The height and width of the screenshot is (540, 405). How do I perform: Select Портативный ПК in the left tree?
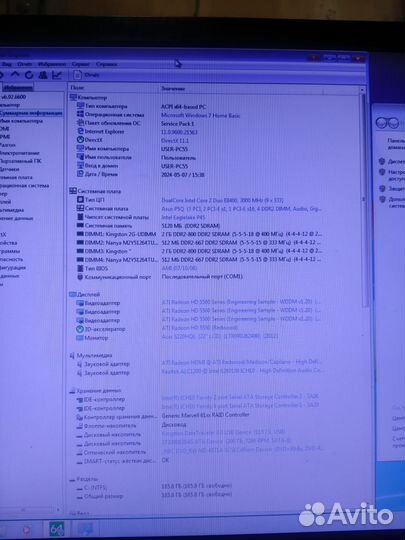tap(20, 161)
